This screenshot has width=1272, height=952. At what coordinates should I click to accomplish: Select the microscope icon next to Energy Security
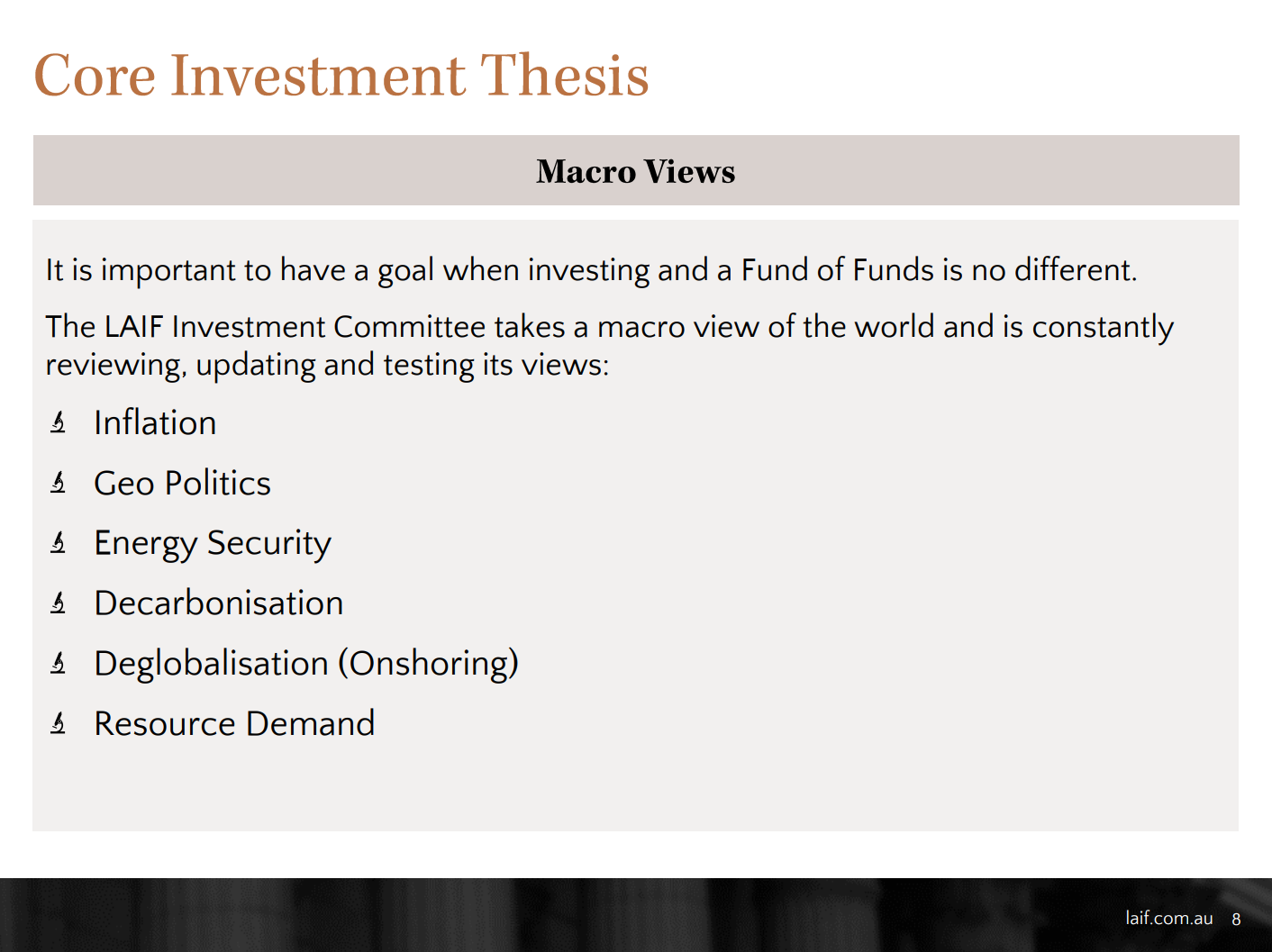pos(59,542)
